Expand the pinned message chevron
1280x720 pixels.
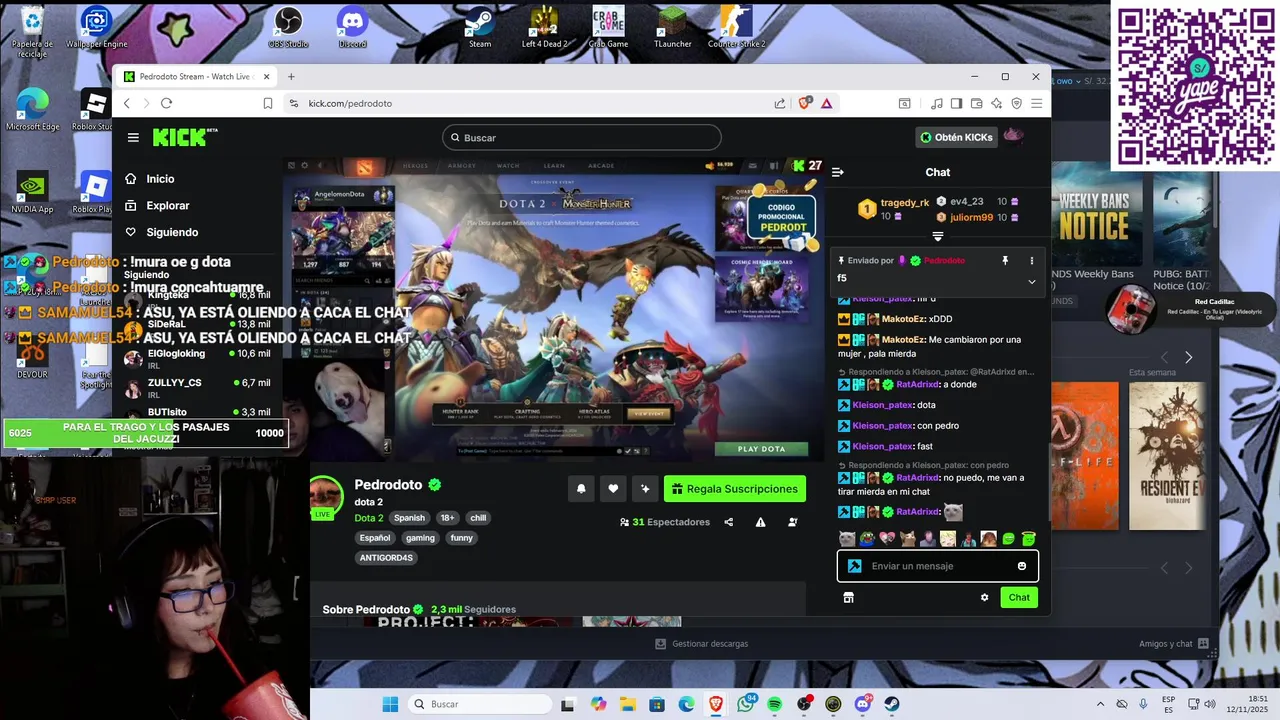tap(1032, 281)
